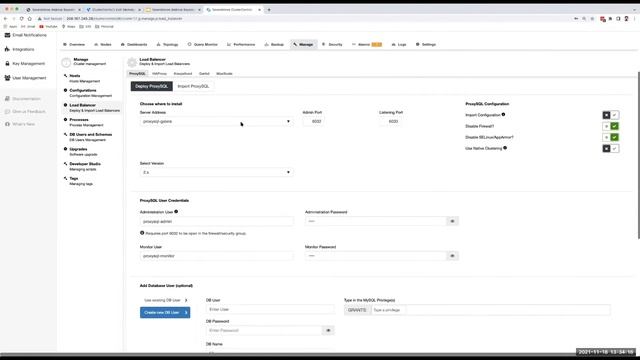Switch to the Performance tab

click(x=241, y=44)
